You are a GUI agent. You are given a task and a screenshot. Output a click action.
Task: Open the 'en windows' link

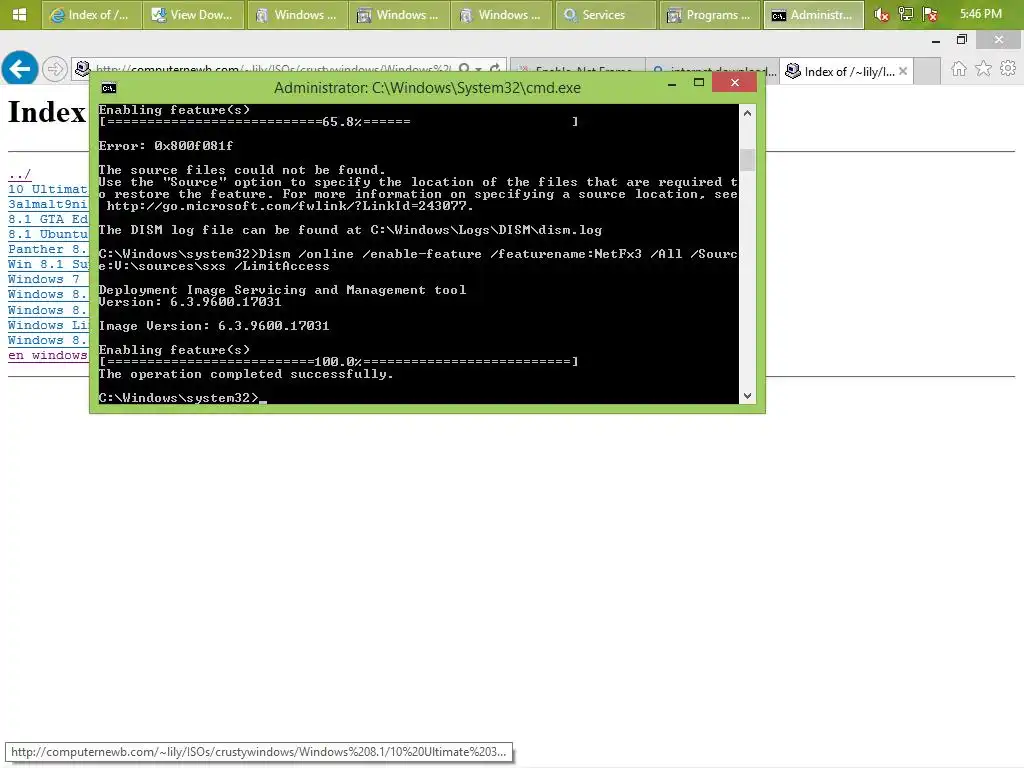tap(48, 355)
